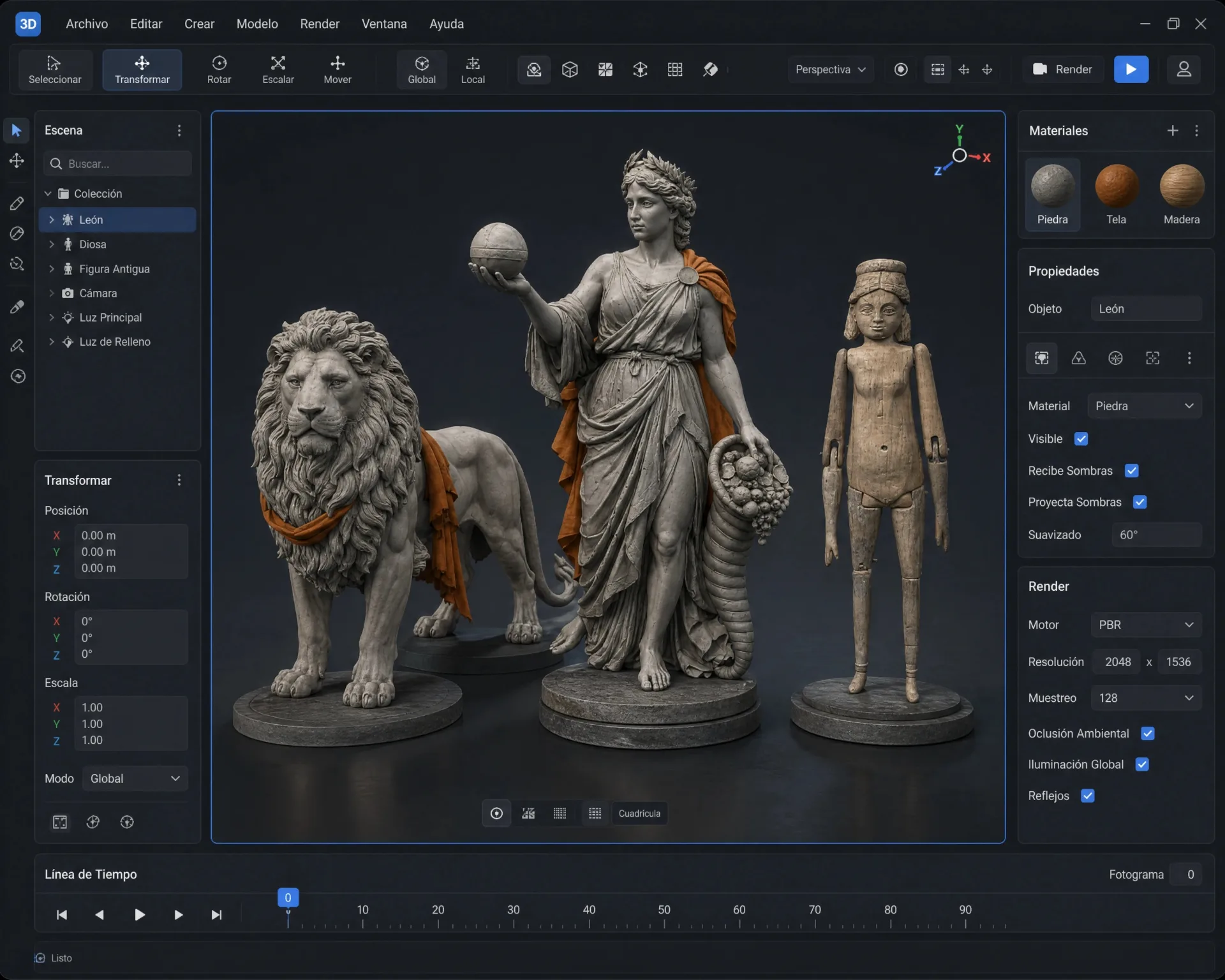Click the triangle geometry tab in Propiedades
Screen dimensions: 1225x980
[1078, 358]
